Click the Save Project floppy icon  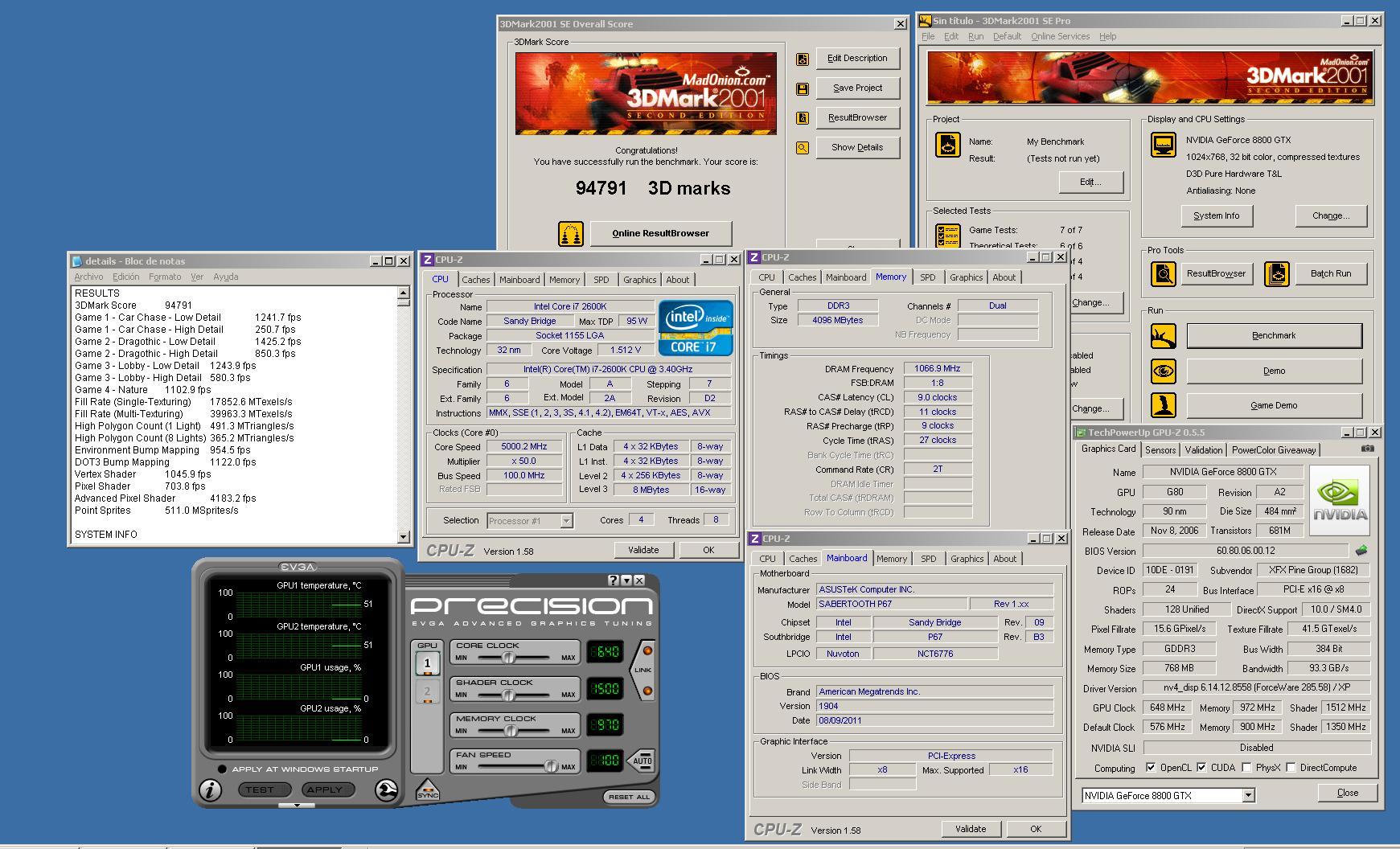pyautogui.click(x=802, y=88)
